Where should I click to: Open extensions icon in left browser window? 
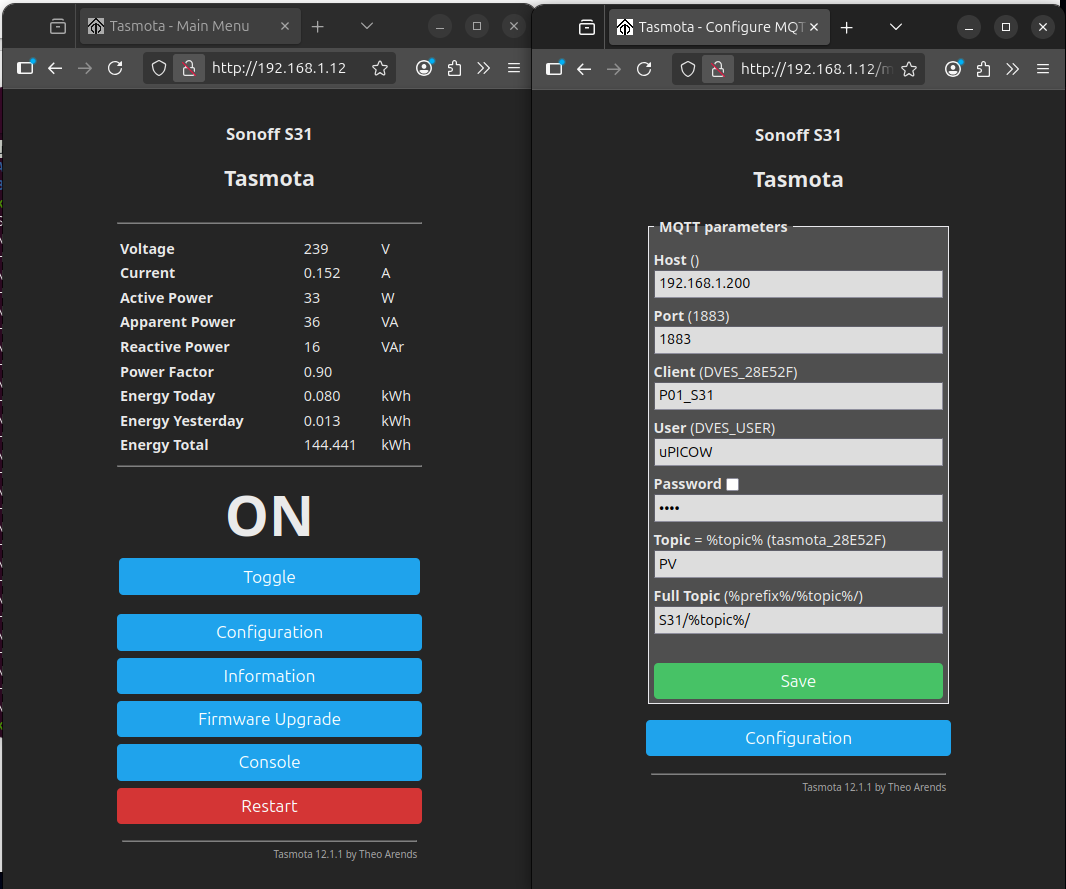(455, 69)
